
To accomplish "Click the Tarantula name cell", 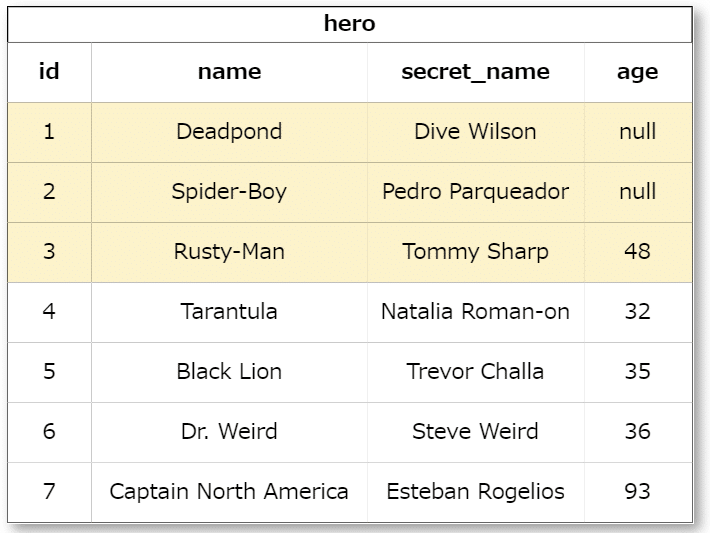I will (229, 311).
